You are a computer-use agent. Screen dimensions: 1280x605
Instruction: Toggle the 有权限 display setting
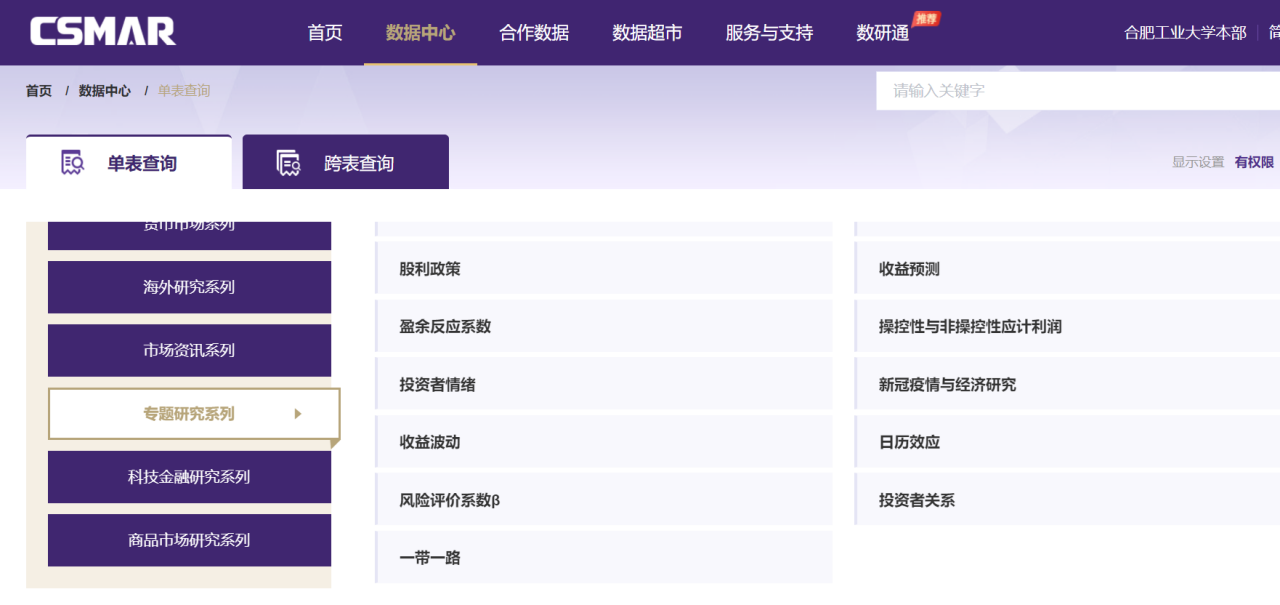1254,162
